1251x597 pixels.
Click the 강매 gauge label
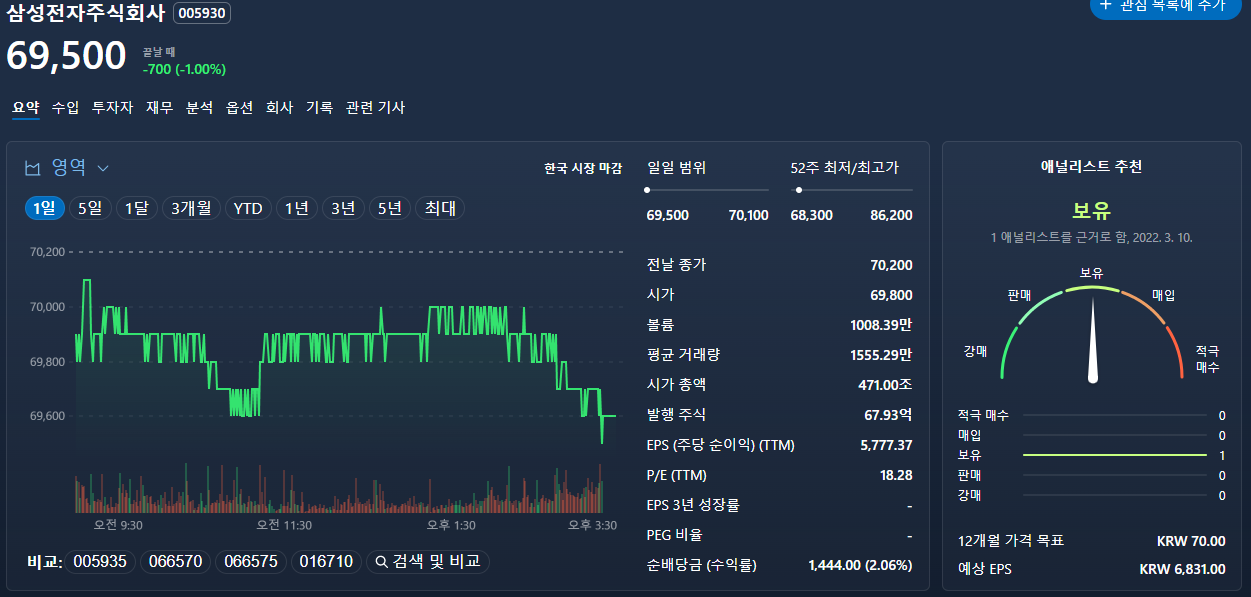(x=975, y=351)
